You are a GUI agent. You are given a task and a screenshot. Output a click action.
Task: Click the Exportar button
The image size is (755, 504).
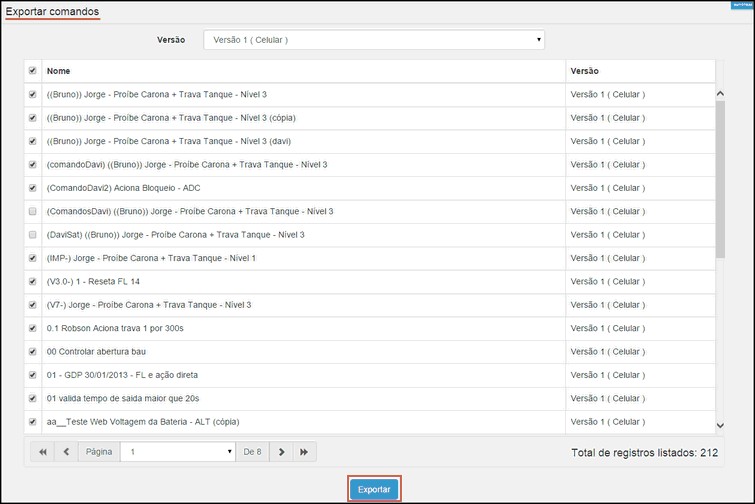click(374, 489)
